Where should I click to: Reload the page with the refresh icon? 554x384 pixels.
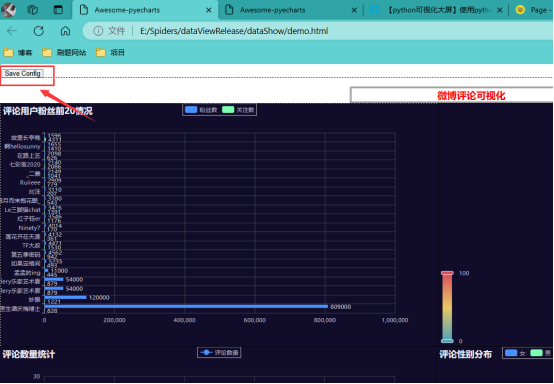(39, 31)
